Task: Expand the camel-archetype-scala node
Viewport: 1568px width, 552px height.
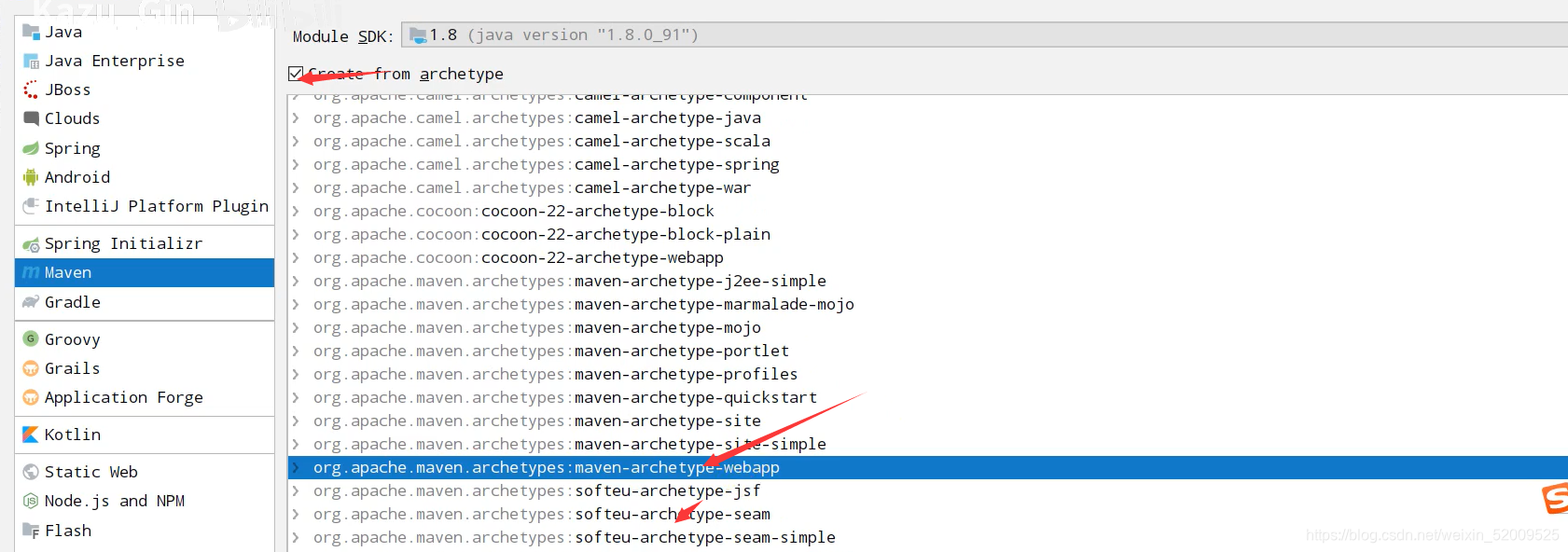Action: 296,141
